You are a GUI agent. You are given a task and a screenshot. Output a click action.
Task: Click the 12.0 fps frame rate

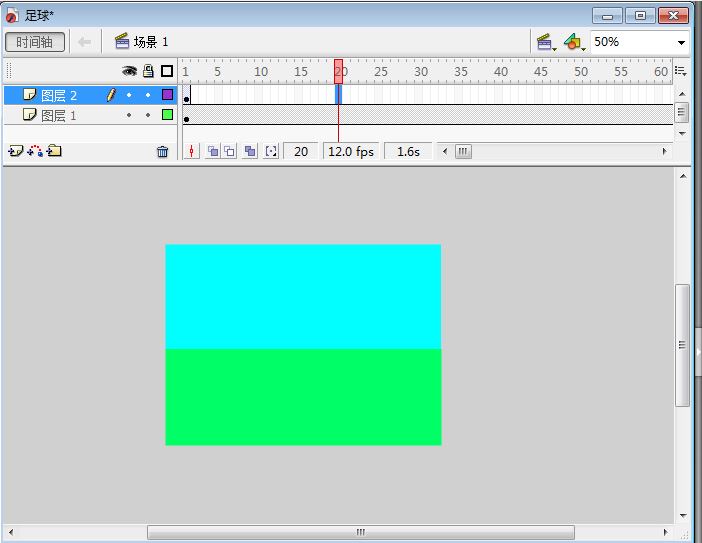click(351, 152)
